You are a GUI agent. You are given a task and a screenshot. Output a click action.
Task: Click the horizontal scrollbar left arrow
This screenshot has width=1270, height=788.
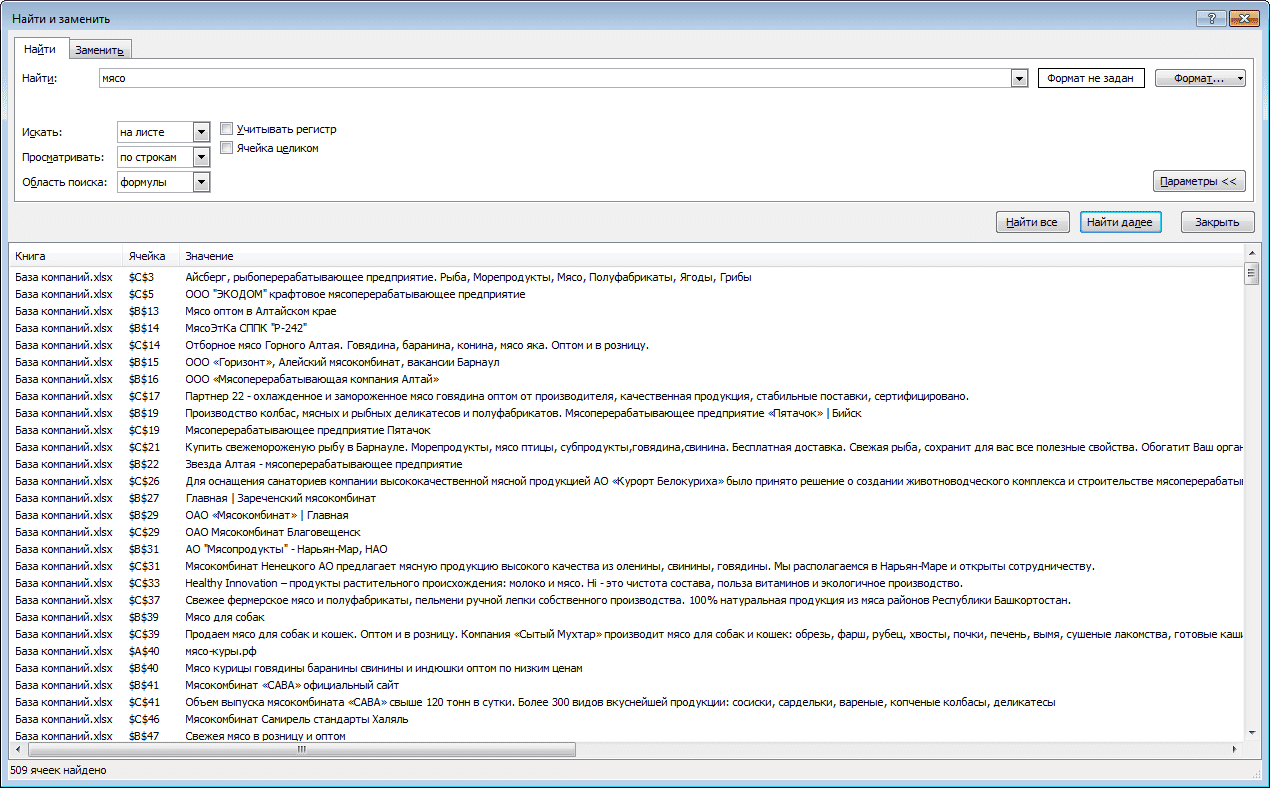[x=17, y=748]
